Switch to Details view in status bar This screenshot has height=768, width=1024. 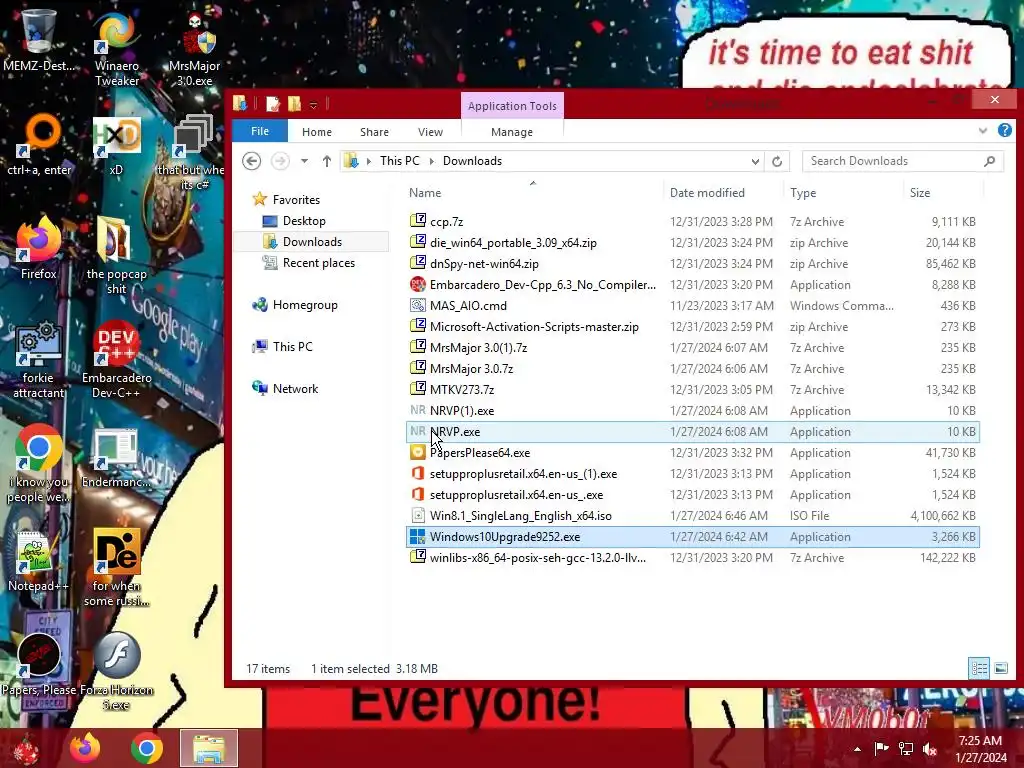[979, 668]
